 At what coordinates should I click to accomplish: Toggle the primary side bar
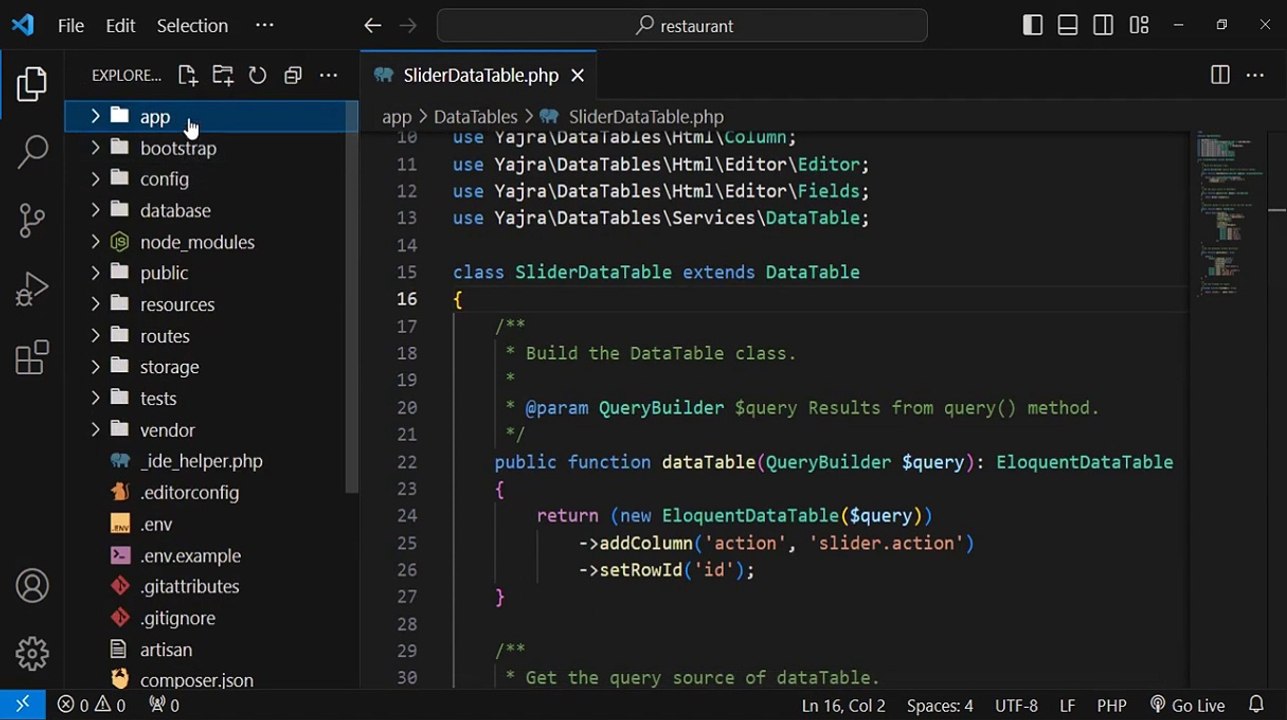(x=1033, y=25)
